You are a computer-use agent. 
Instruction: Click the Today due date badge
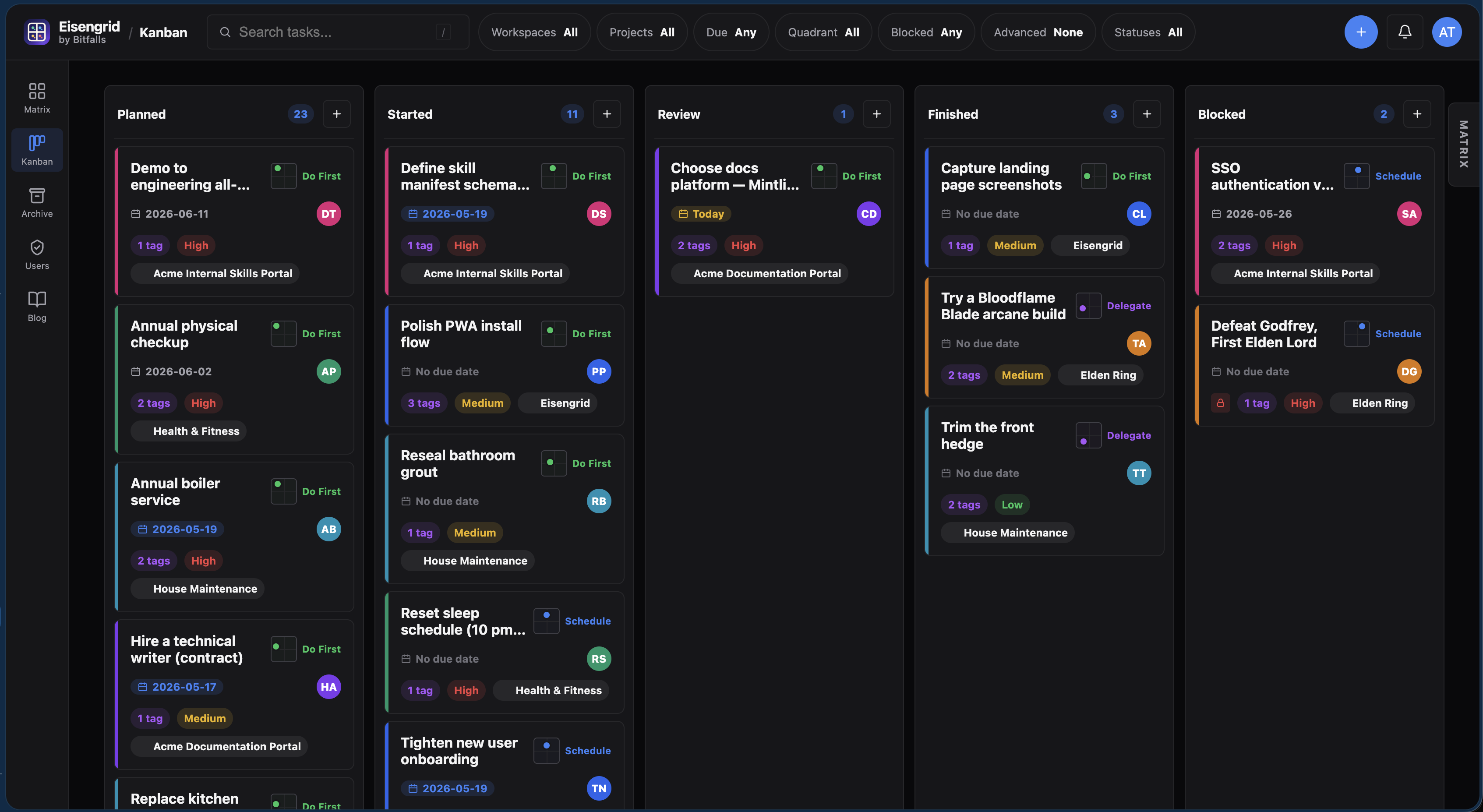701,214
